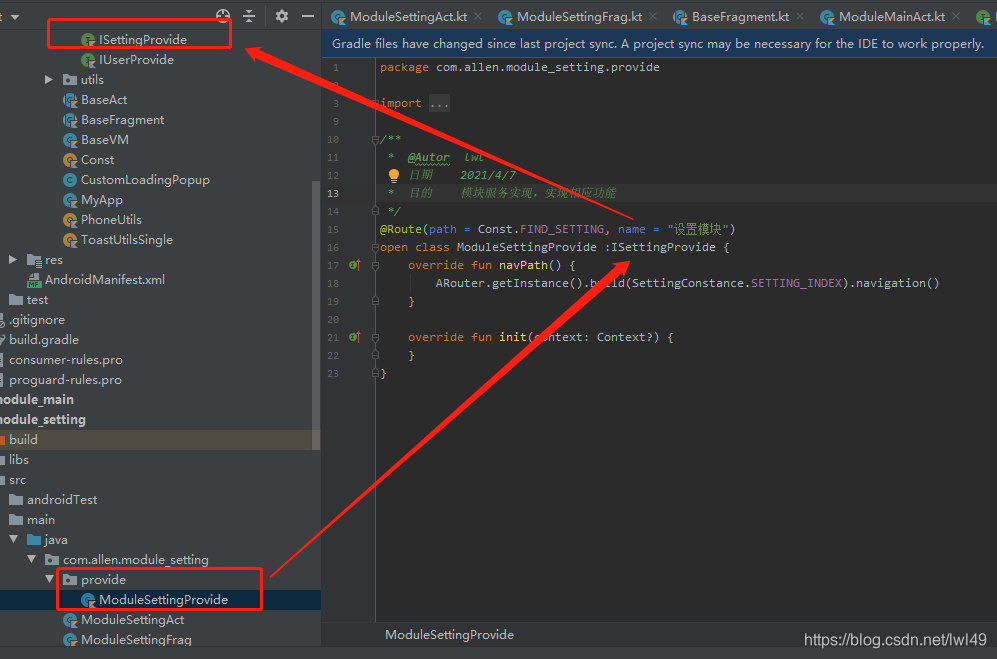
Task: Open project view mode dropdown arrow
Action: (15, 17)
